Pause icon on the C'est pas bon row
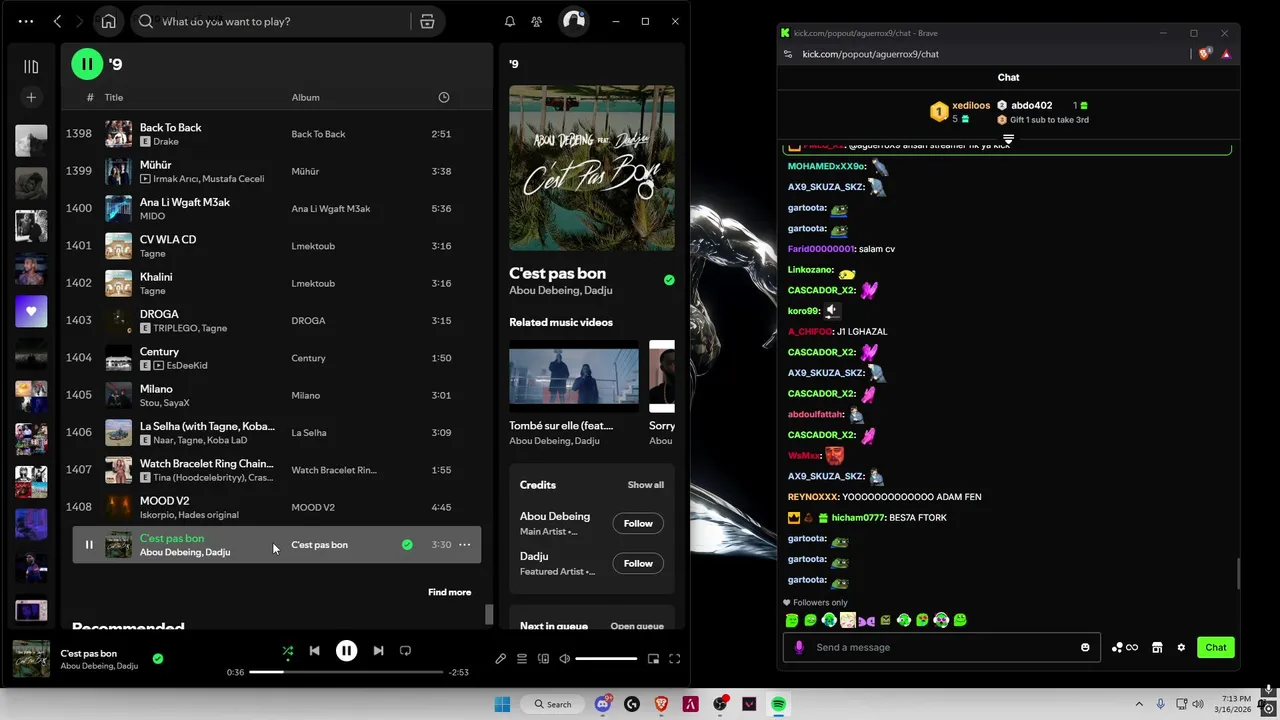 click(x=89, y=545)
